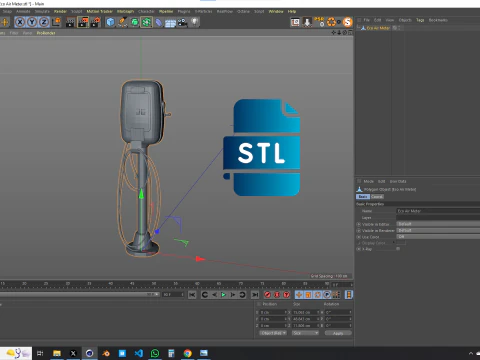The width and height of the screenshot is (480, 360).
Task: Click the Render View clapperboard icon
Action: [x=71, y=22]
